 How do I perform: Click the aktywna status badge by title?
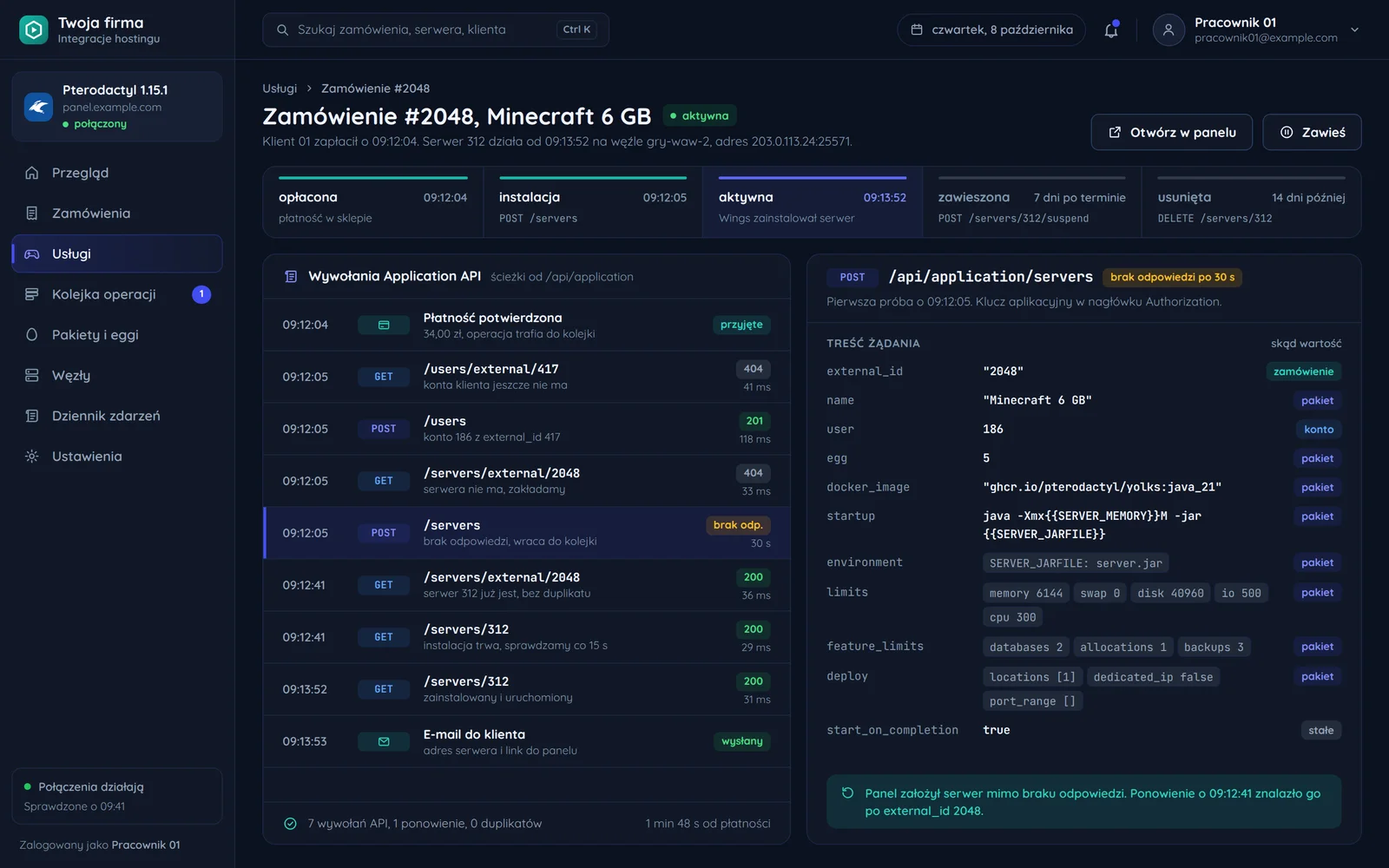(x=700, y=115)
